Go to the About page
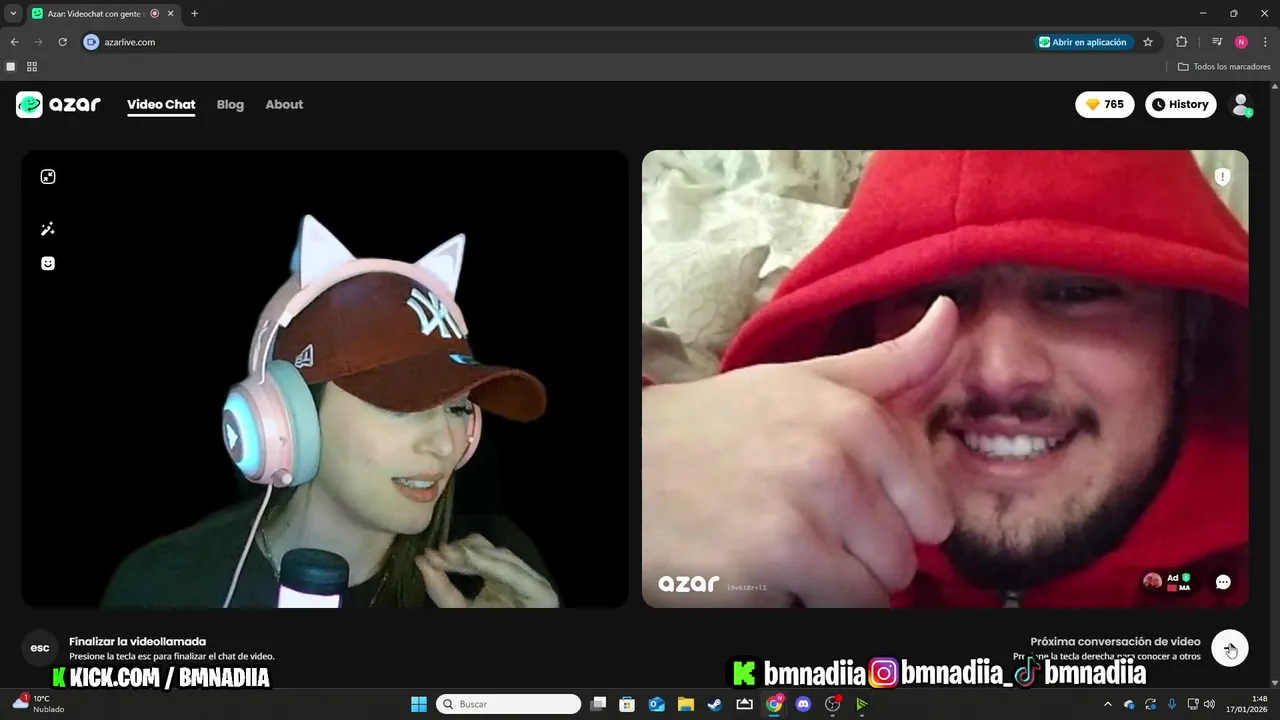 point(284,104)
